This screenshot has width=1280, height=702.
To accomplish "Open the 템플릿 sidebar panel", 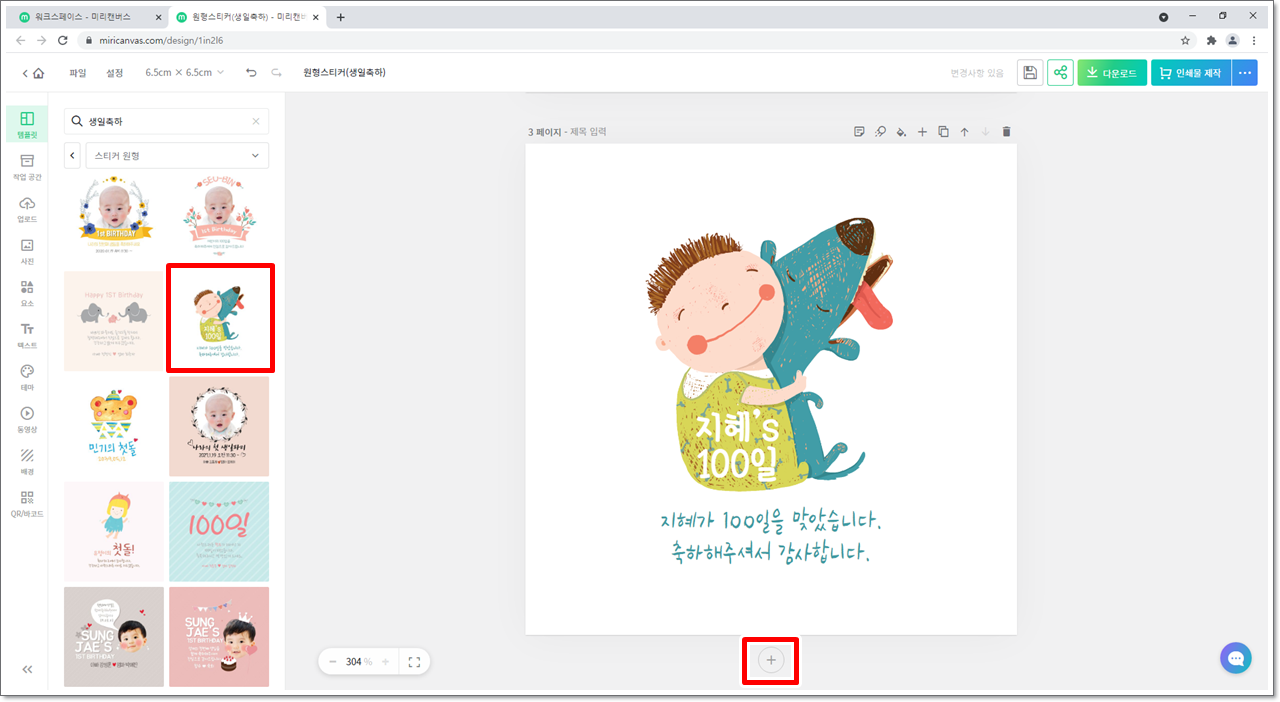I will point(27,124).
